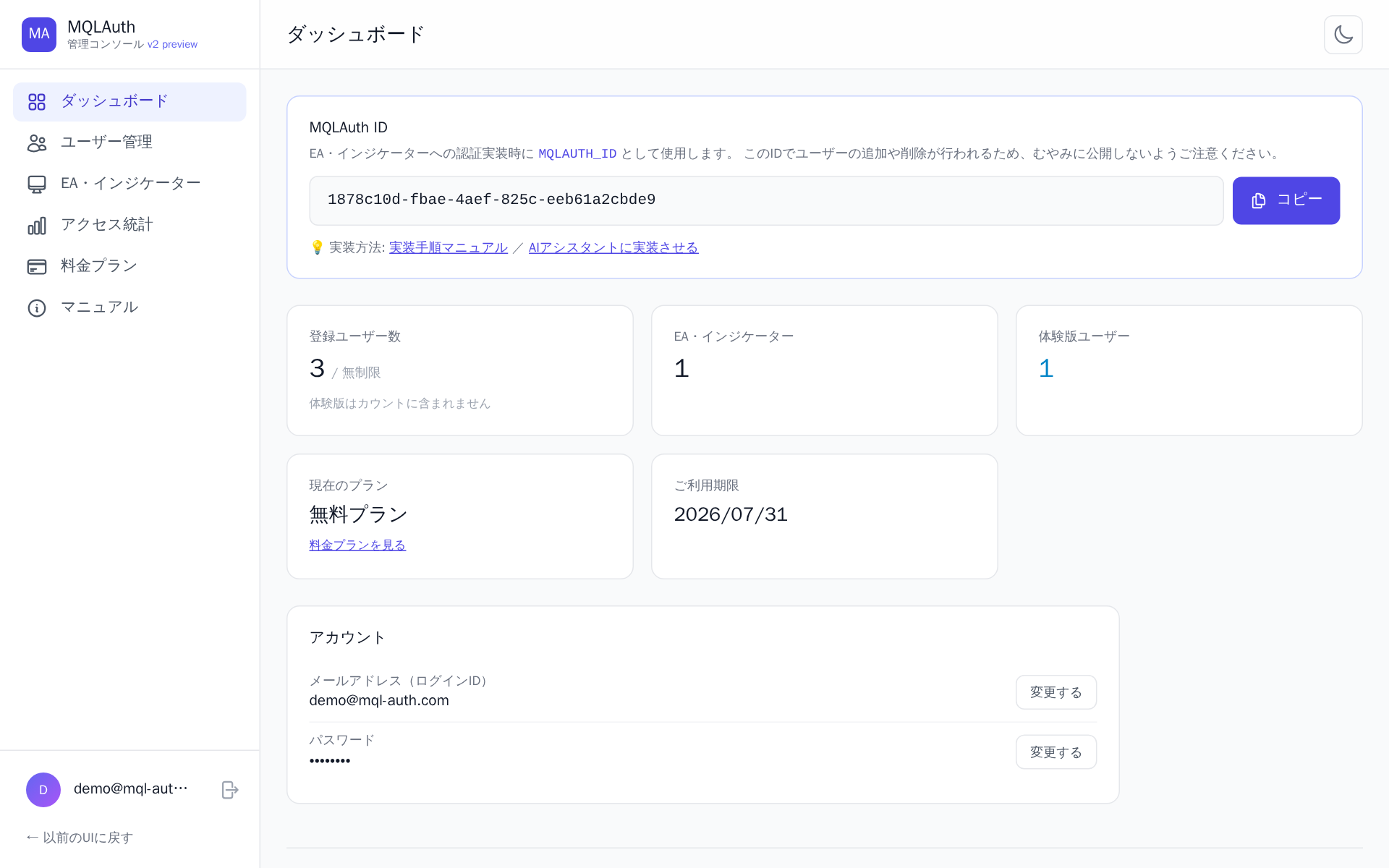
Task: Click demo@mql-auth.com in account section
Action: point(379,700)
